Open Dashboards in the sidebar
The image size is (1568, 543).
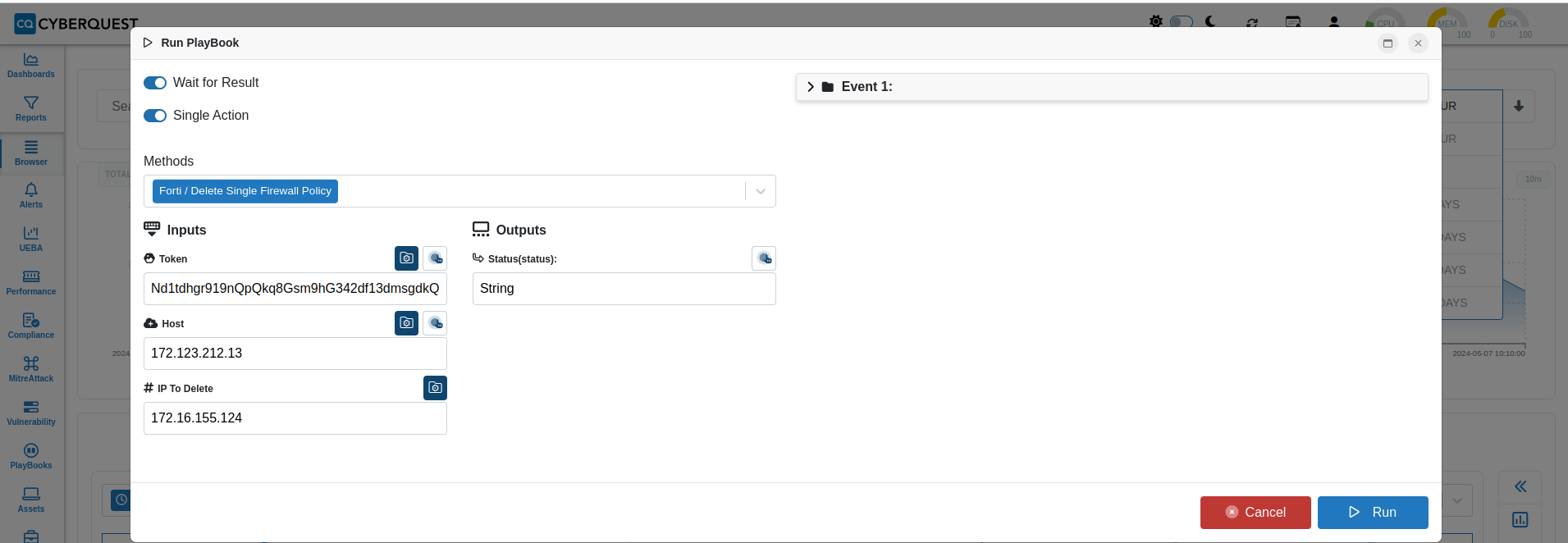[x=31, y=66]
